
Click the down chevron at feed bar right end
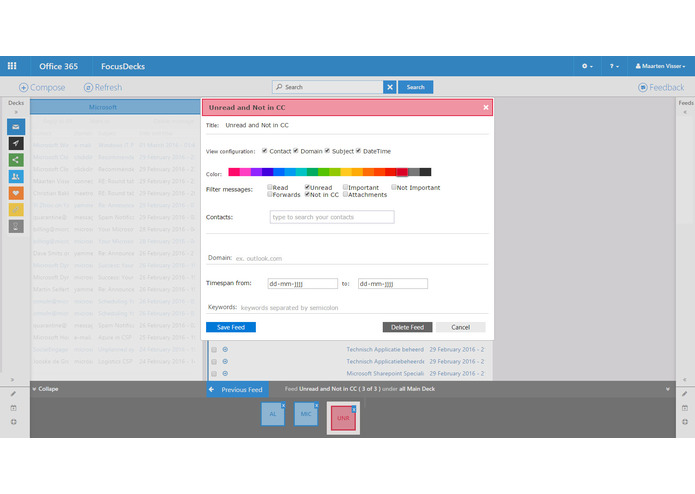pos(668,389)
